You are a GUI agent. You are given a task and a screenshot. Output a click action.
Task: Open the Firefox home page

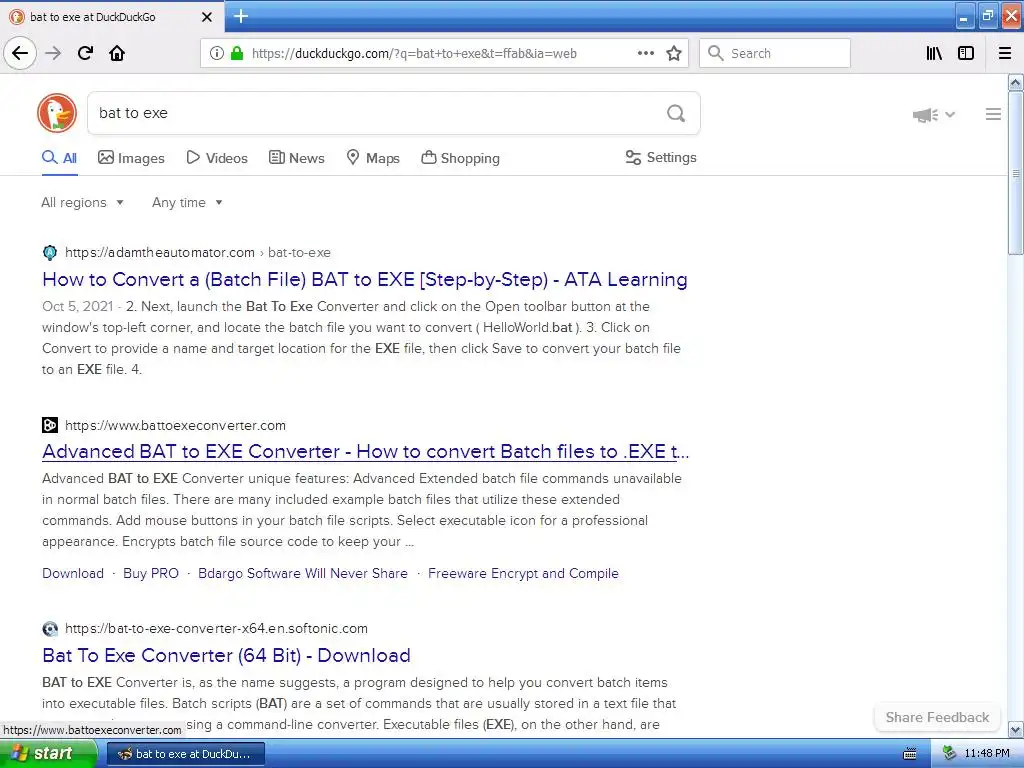117,53
